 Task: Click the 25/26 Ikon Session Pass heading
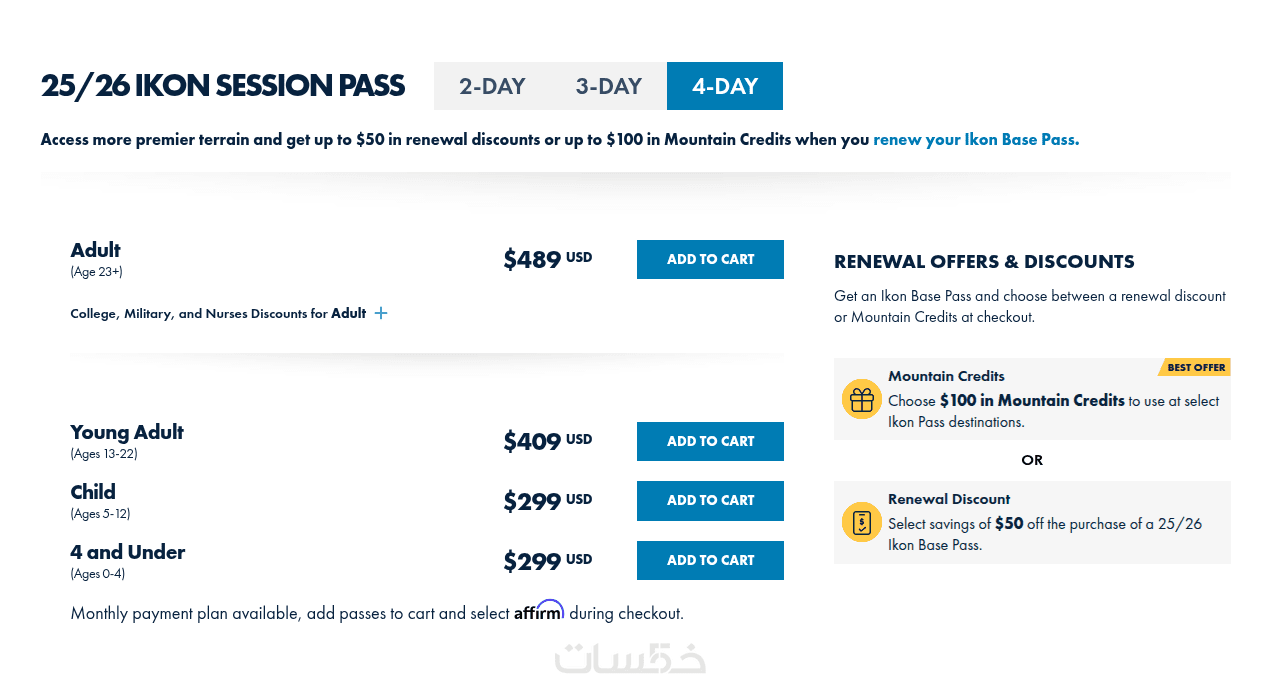pos(223,86)
